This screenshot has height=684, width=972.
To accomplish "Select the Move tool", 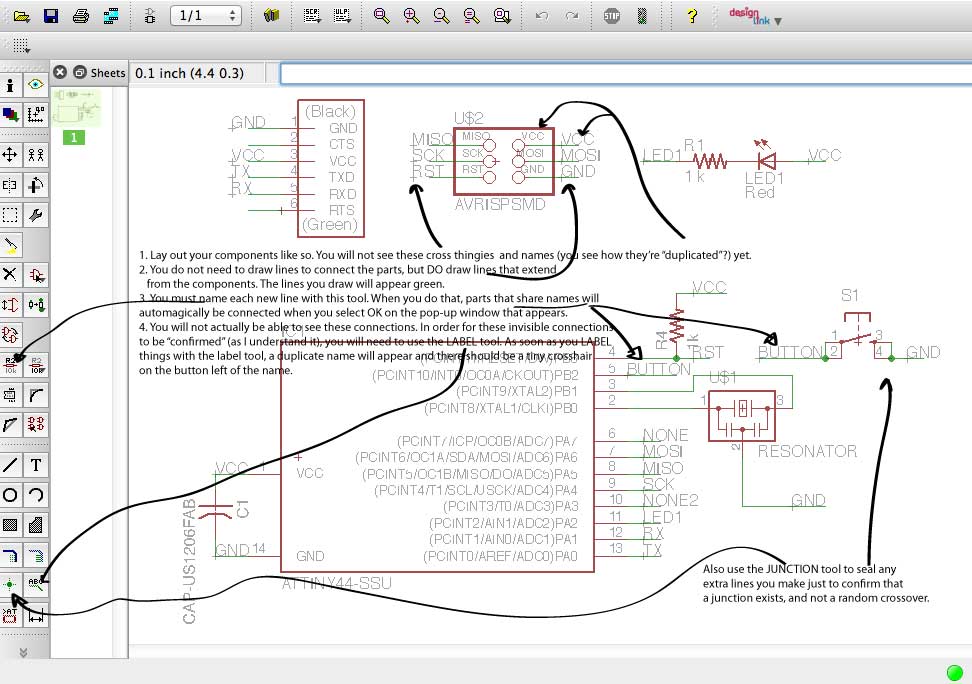I will (x=10, y=154).
